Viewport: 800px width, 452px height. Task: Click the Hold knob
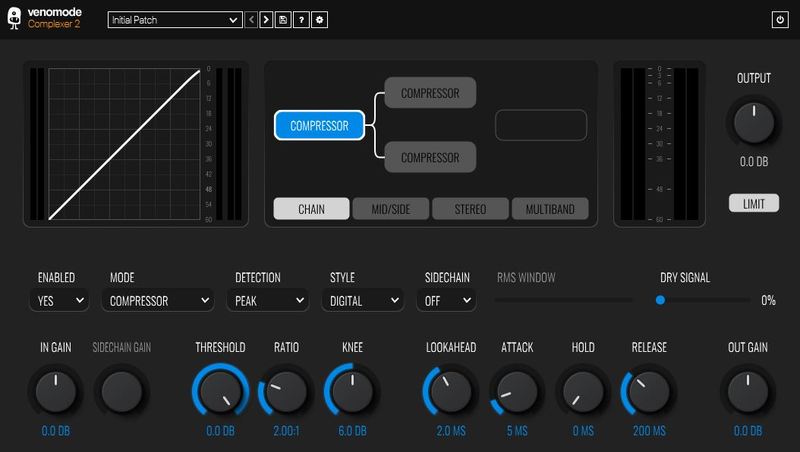pos(583,391)
